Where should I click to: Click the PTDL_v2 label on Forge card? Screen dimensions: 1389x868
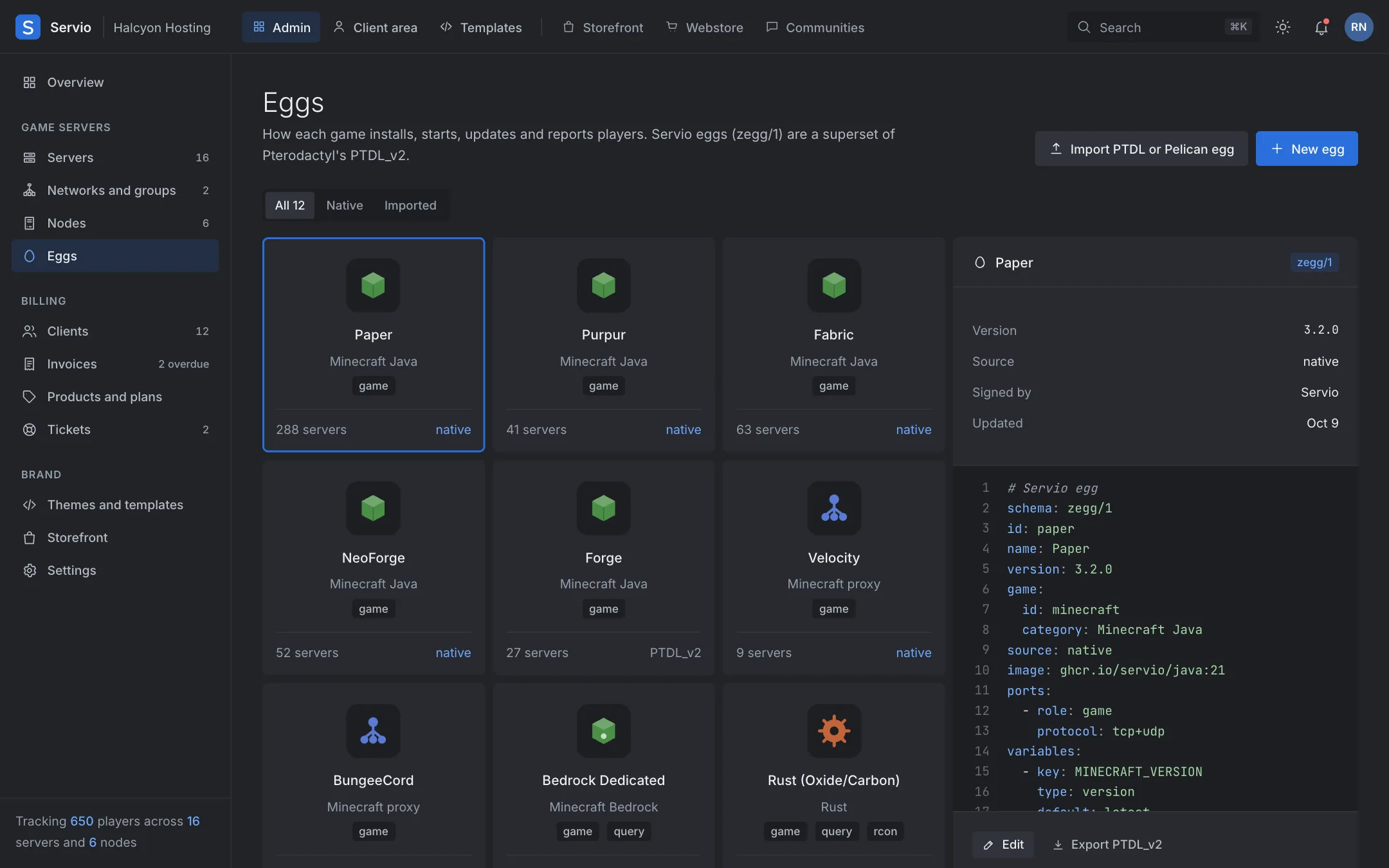tap(675, 653)
